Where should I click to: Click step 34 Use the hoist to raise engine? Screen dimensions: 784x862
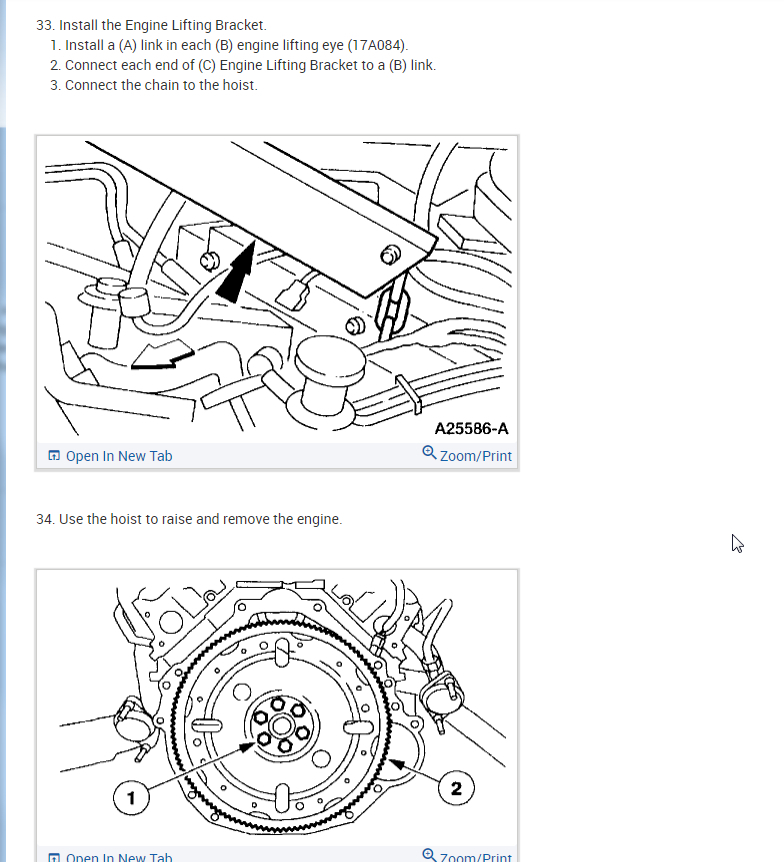(189, 519)
